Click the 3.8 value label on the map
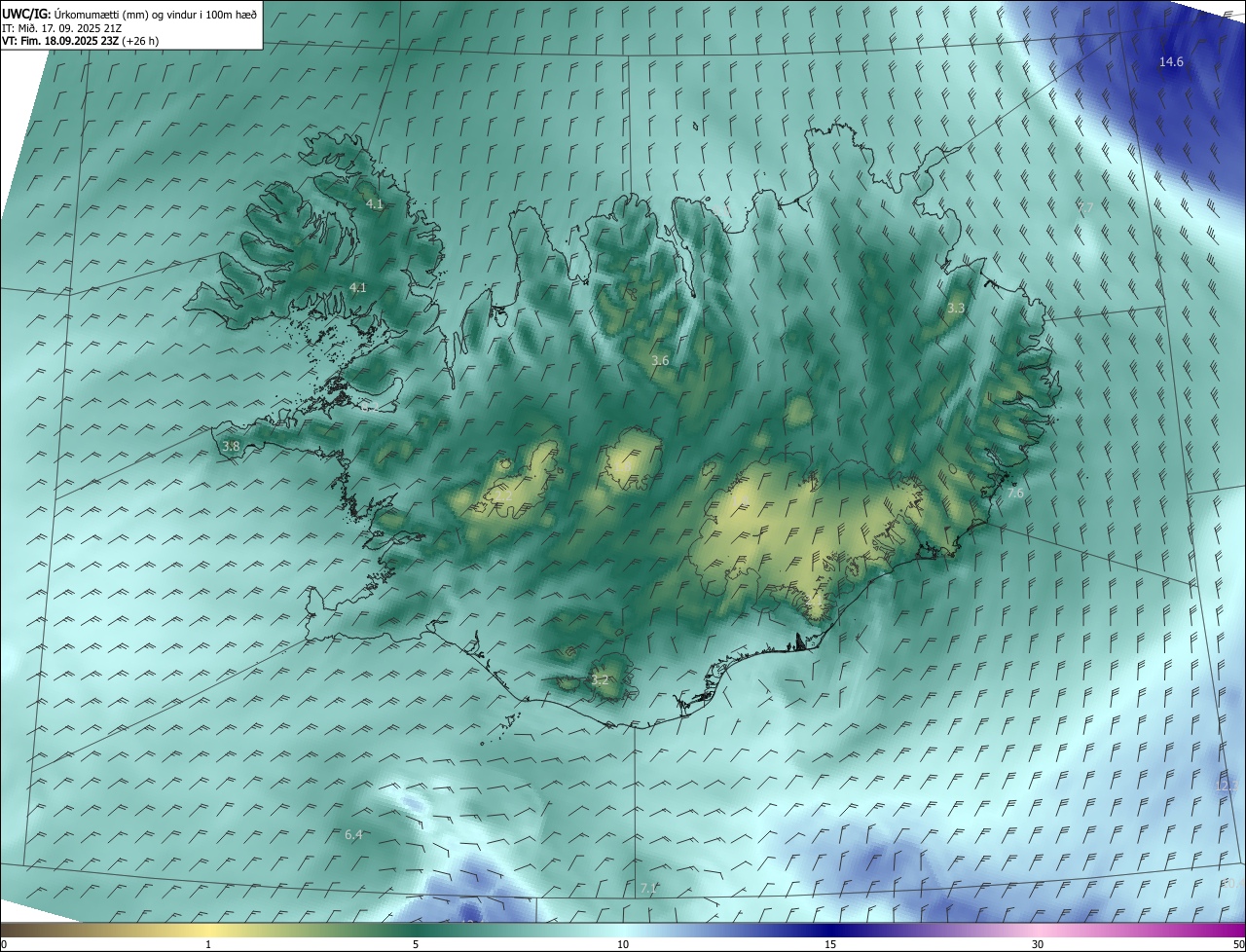 [231, 447]
